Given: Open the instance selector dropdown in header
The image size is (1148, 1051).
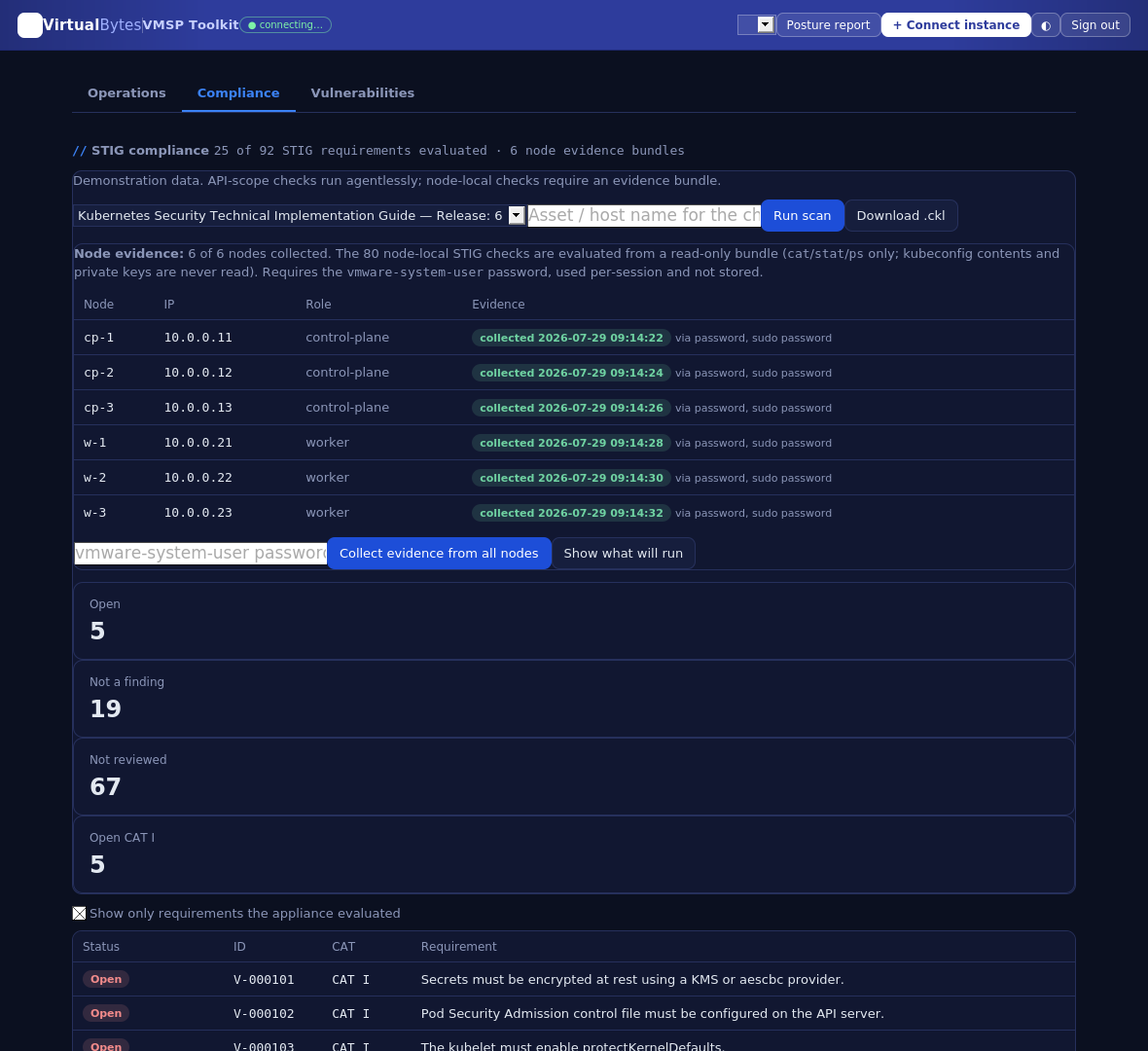Looking at the screenshot, I should (756, 25).
